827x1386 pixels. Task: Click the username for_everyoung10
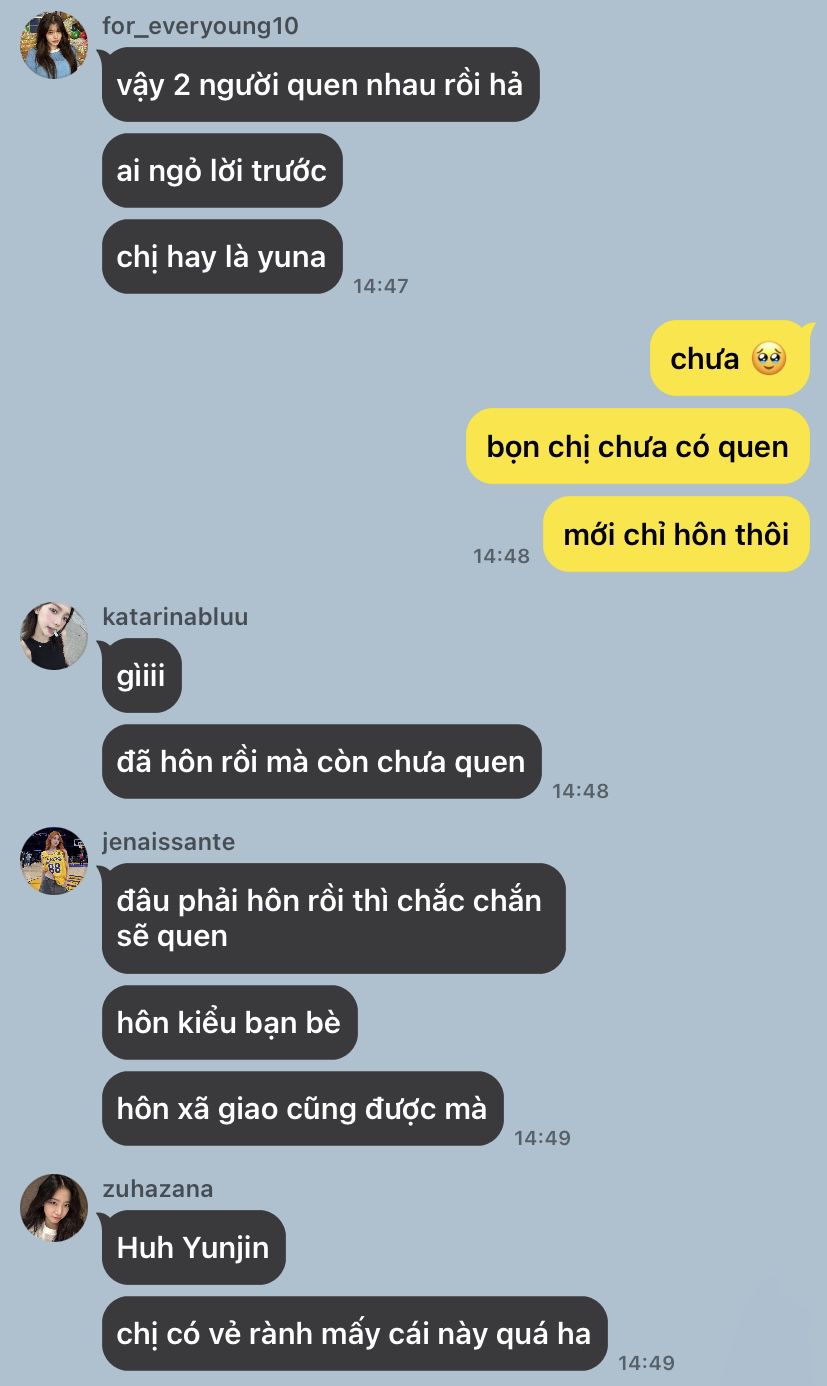click(200, 26)
